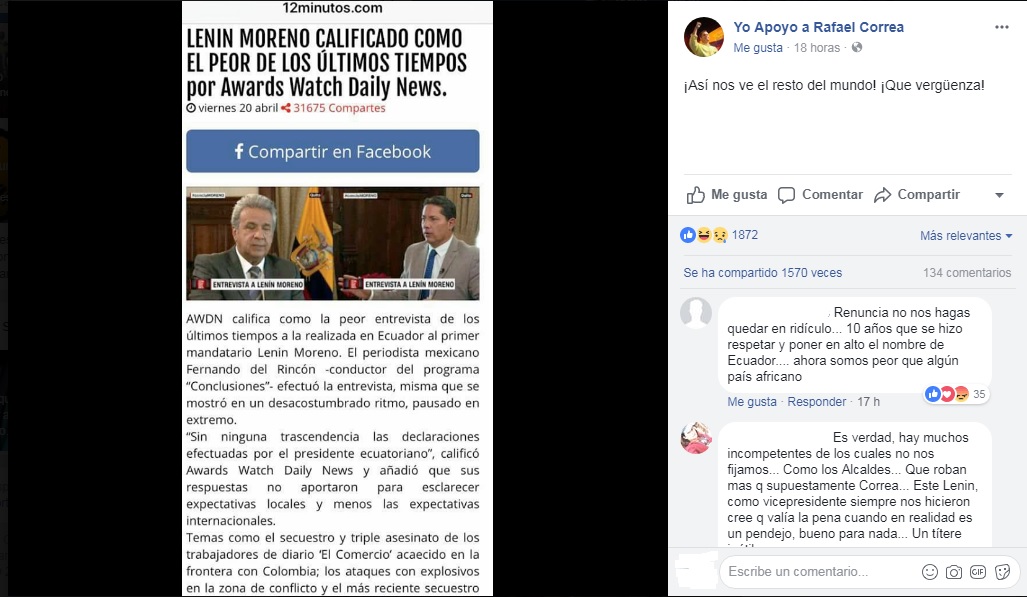This screenshot has height=597, width=1027.
Task: Click the Comentar speech bubble icon
Action: (x=786, y=195)
